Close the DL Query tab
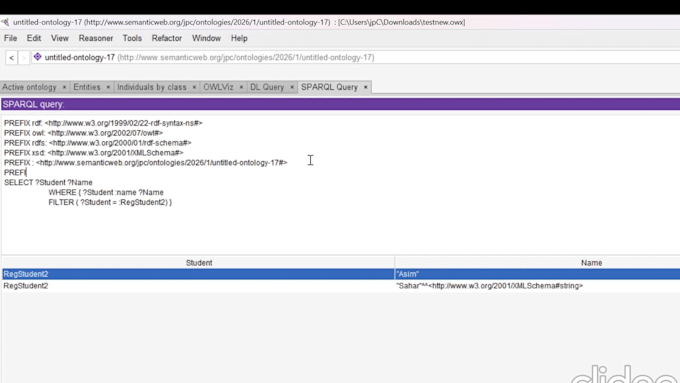The image size is (680, 383). point(292,87)
